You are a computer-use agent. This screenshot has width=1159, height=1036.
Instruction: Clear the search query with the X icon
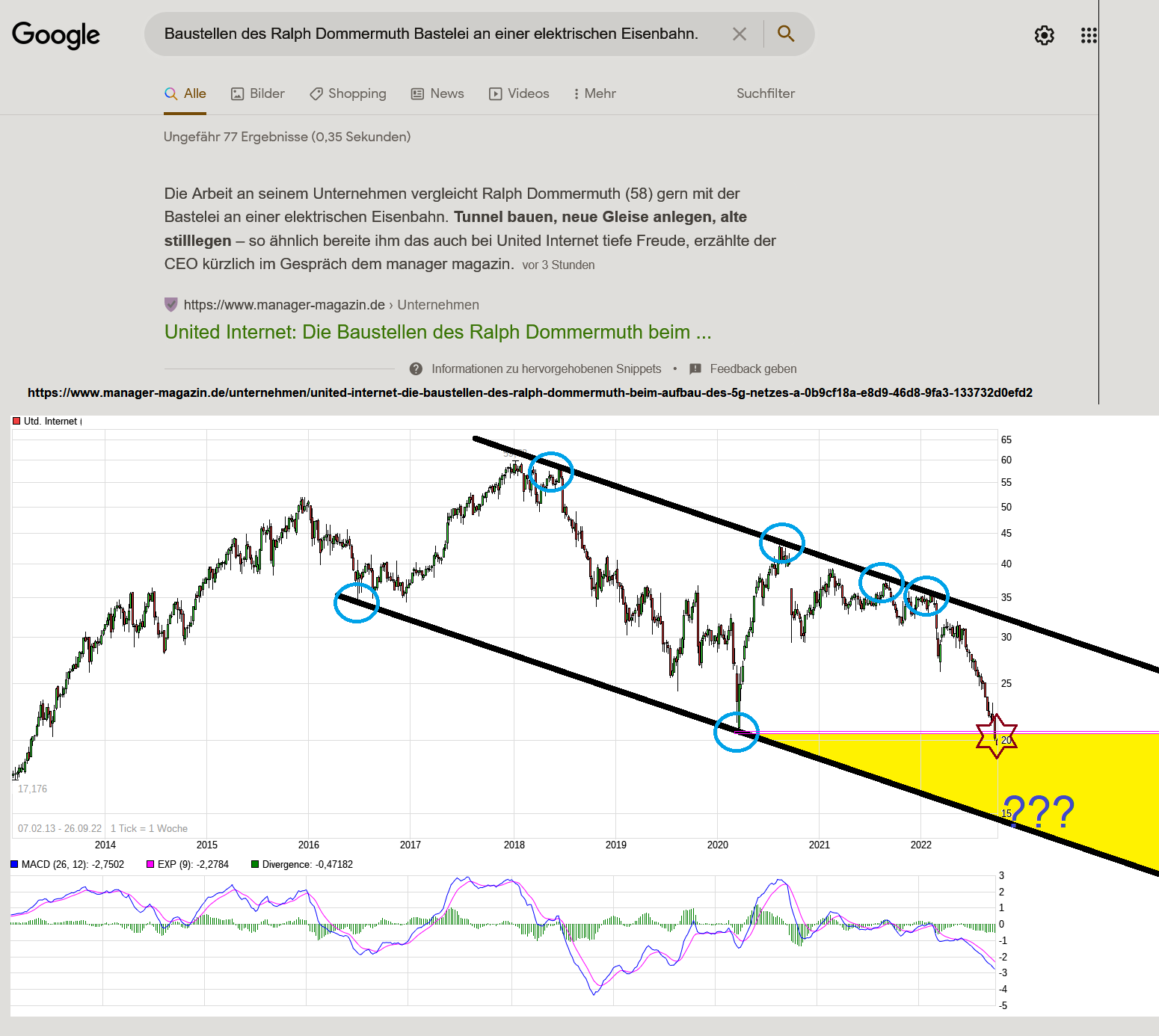(740, 34)
